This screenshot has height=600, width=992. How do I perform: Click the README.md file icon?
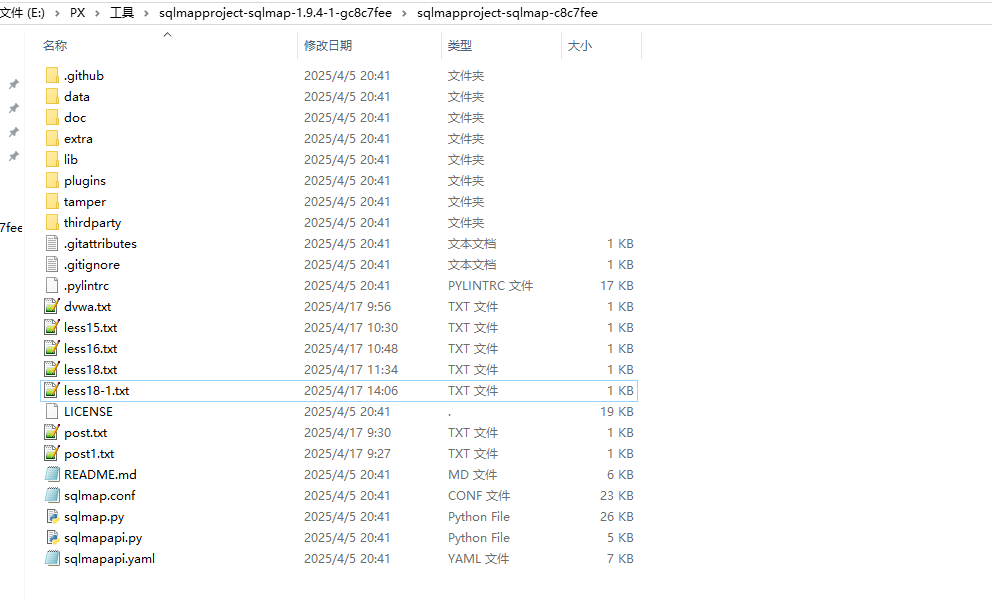52,474
